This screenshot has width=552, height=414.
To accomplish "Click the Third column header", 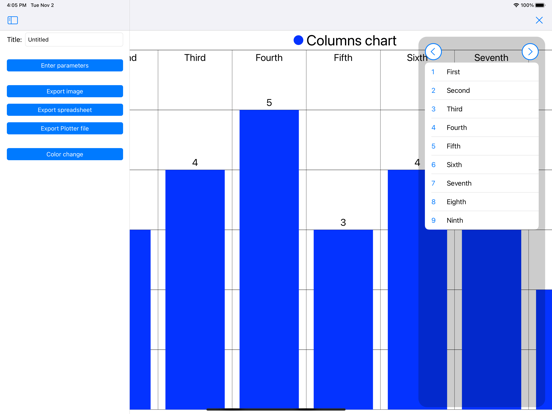I will [x=195, y=58].
